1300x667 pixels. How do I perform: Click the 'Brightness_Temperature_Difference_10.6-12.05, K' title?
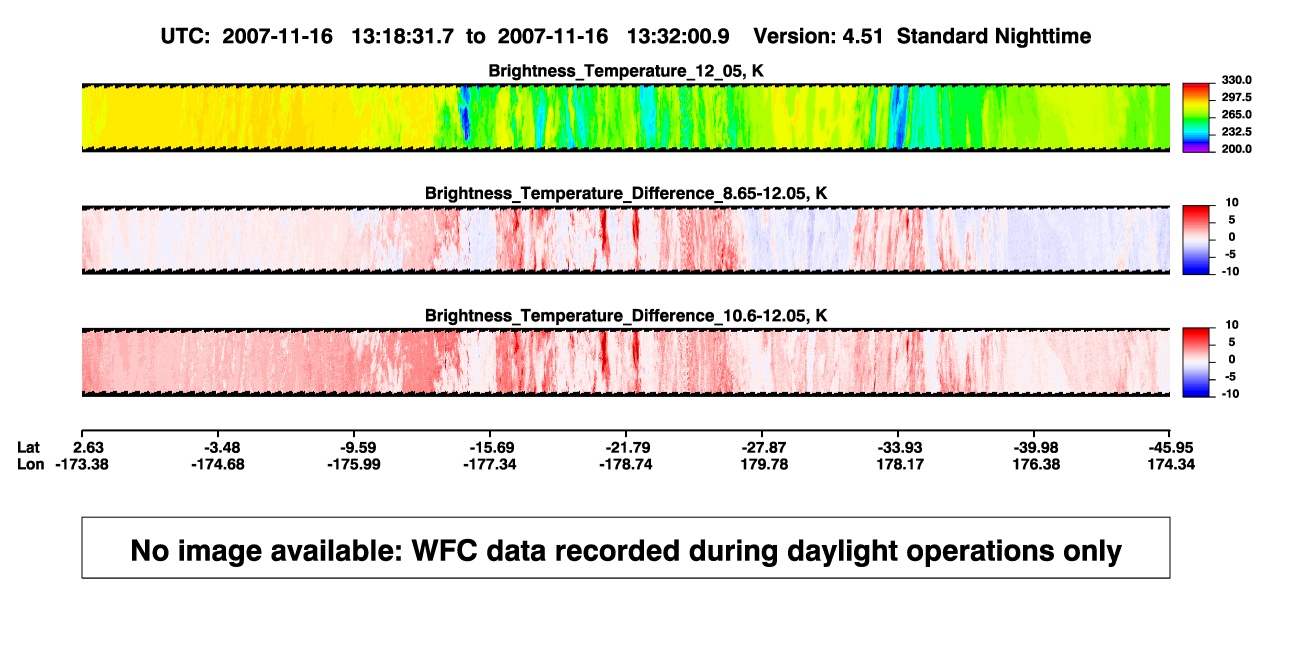coord(626,316)
